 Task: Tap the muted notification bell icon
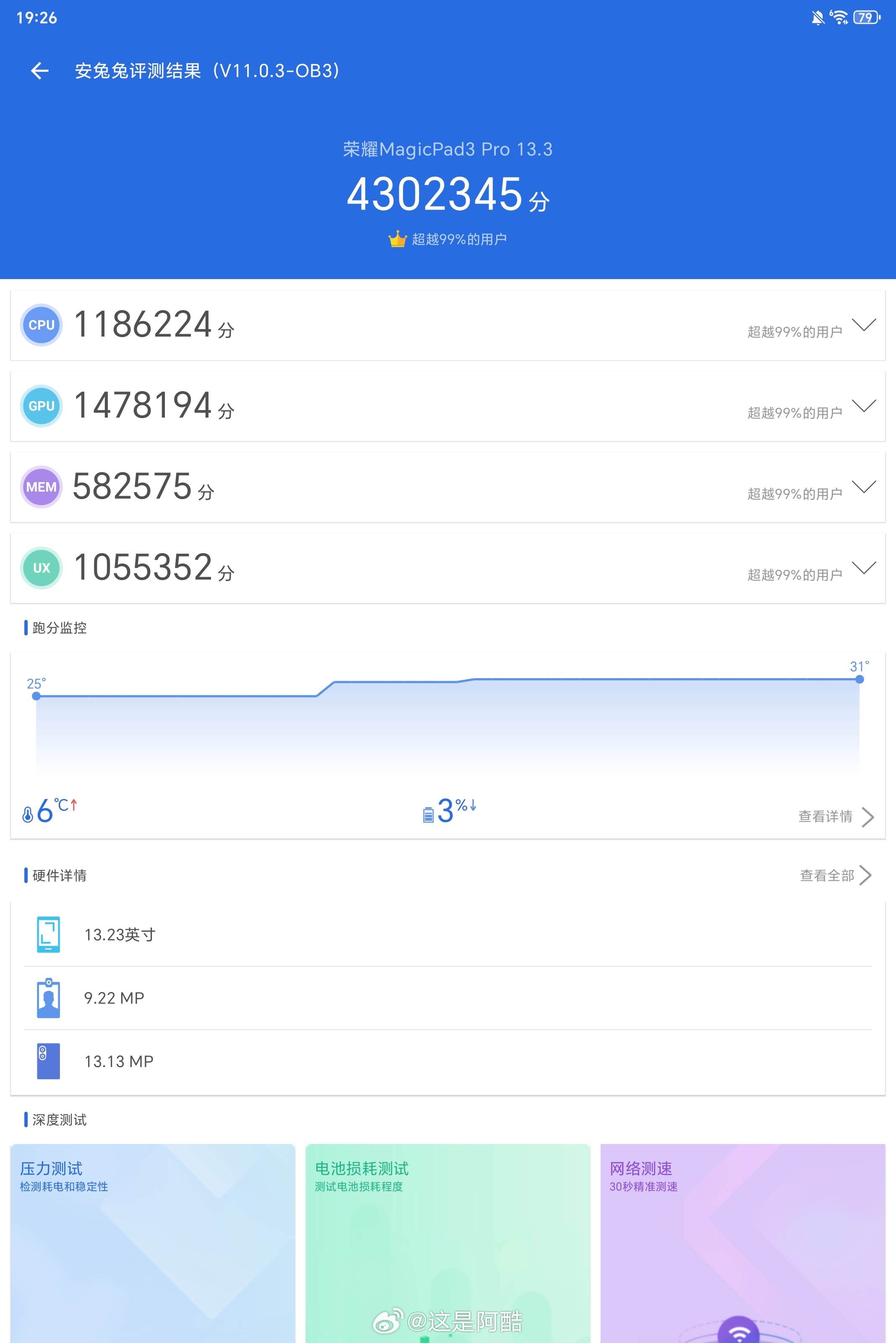tap(818, 18)
